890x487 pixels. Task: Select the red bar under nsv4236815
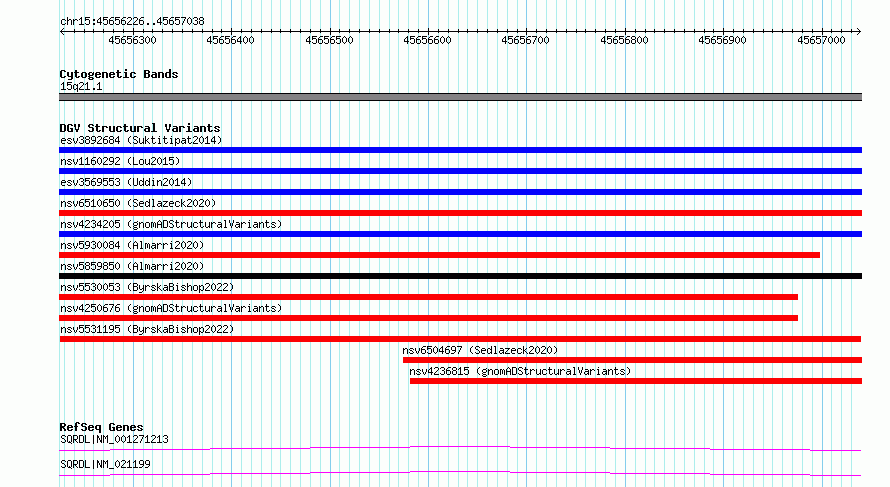click(636, 381)
